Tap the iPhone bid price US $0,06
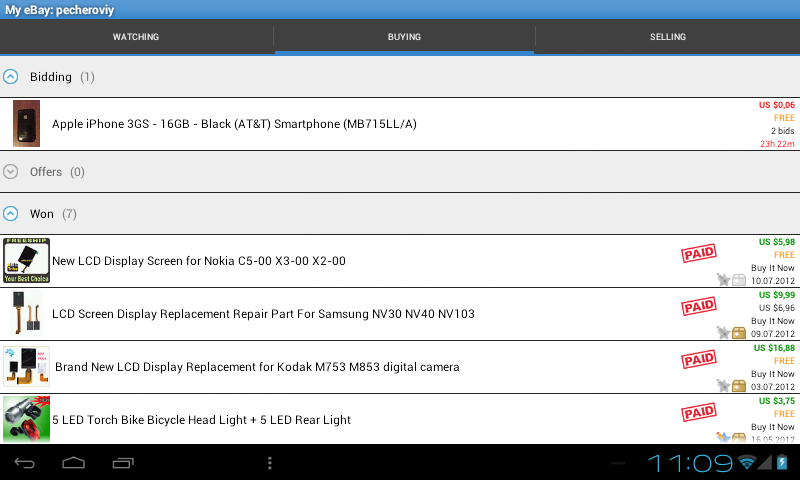 [x=777, y=105]
